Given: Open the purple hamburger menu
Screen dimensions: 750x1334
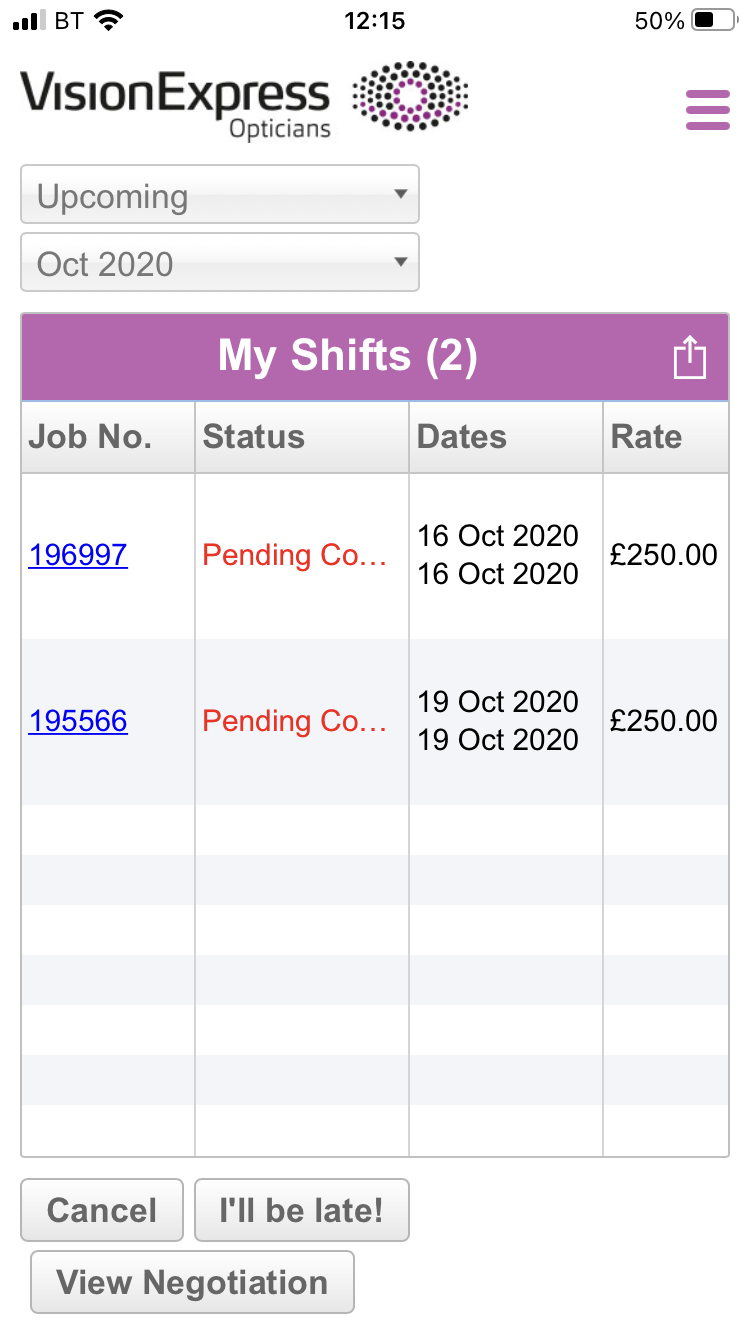Looking at the screenshot, I should 707,109.
